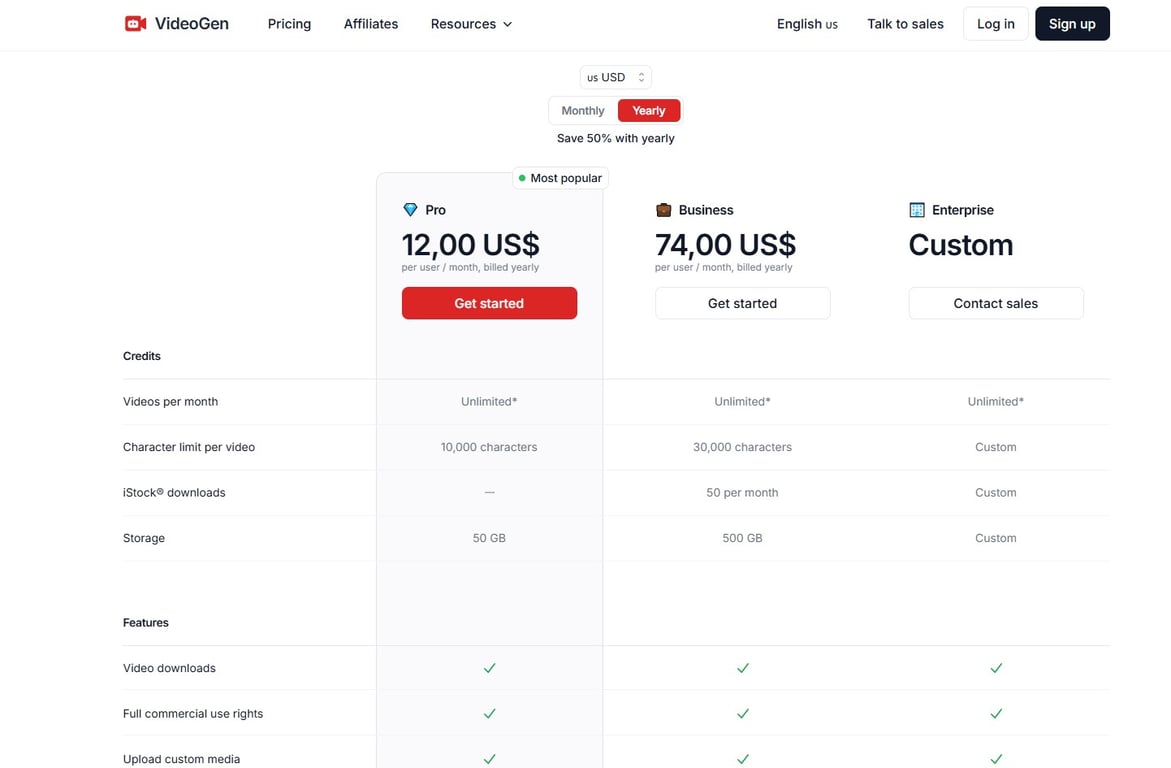Click Pro billed yearly subtext

[x=470, y=267]
